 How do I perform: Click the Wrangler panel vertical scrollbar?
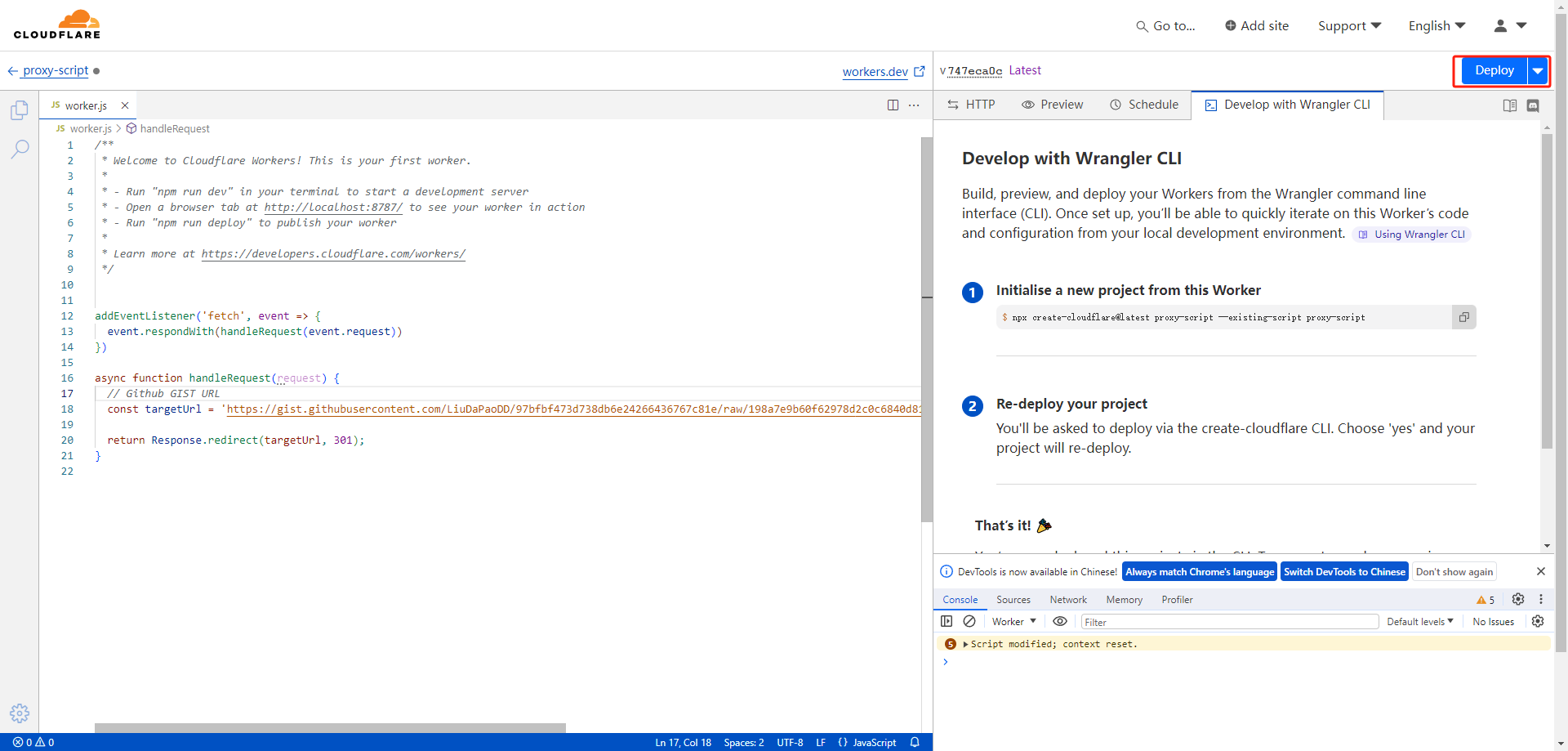point(1547,291)
